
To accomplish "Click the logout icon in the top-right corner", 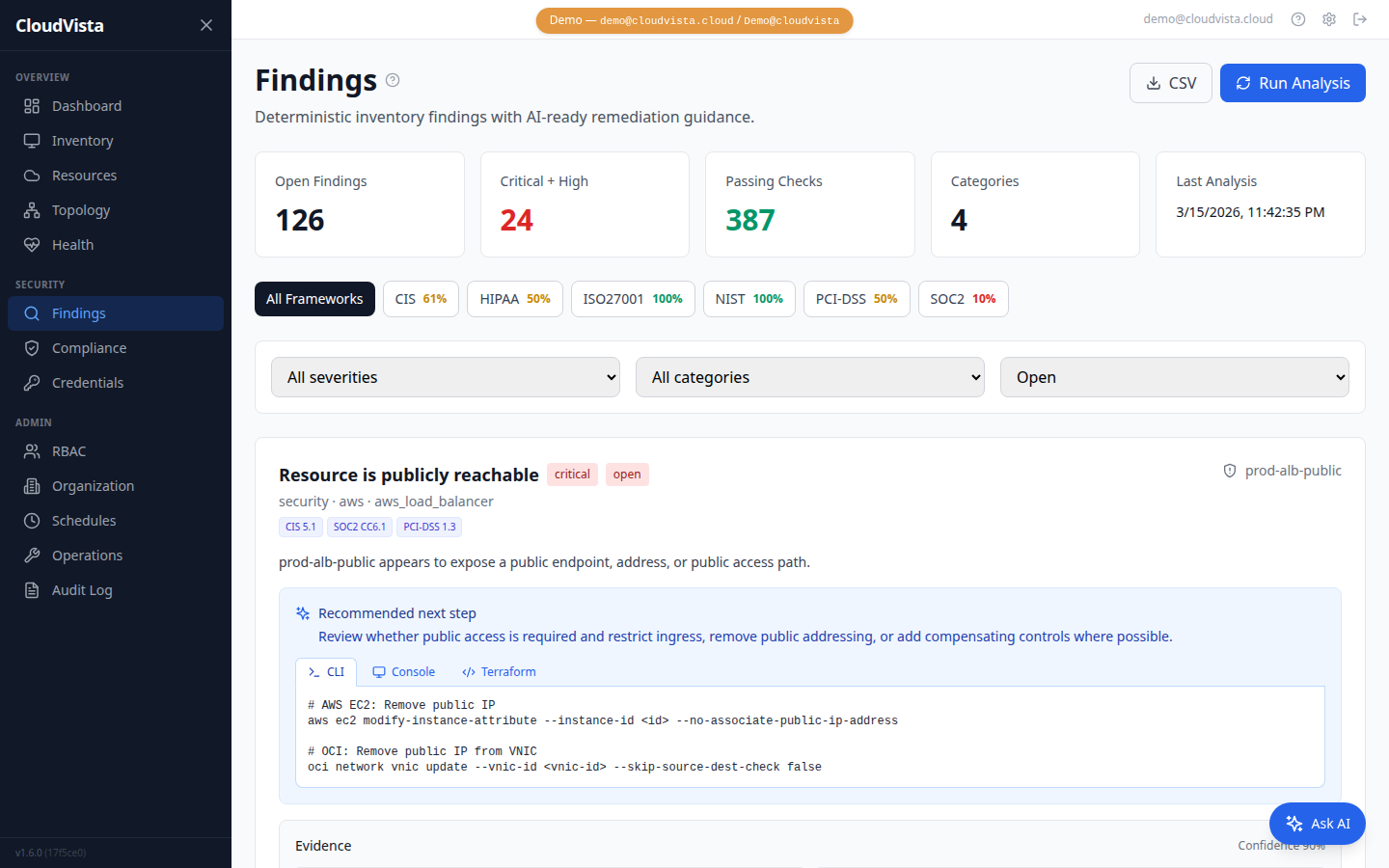I will click(1360, 18).
